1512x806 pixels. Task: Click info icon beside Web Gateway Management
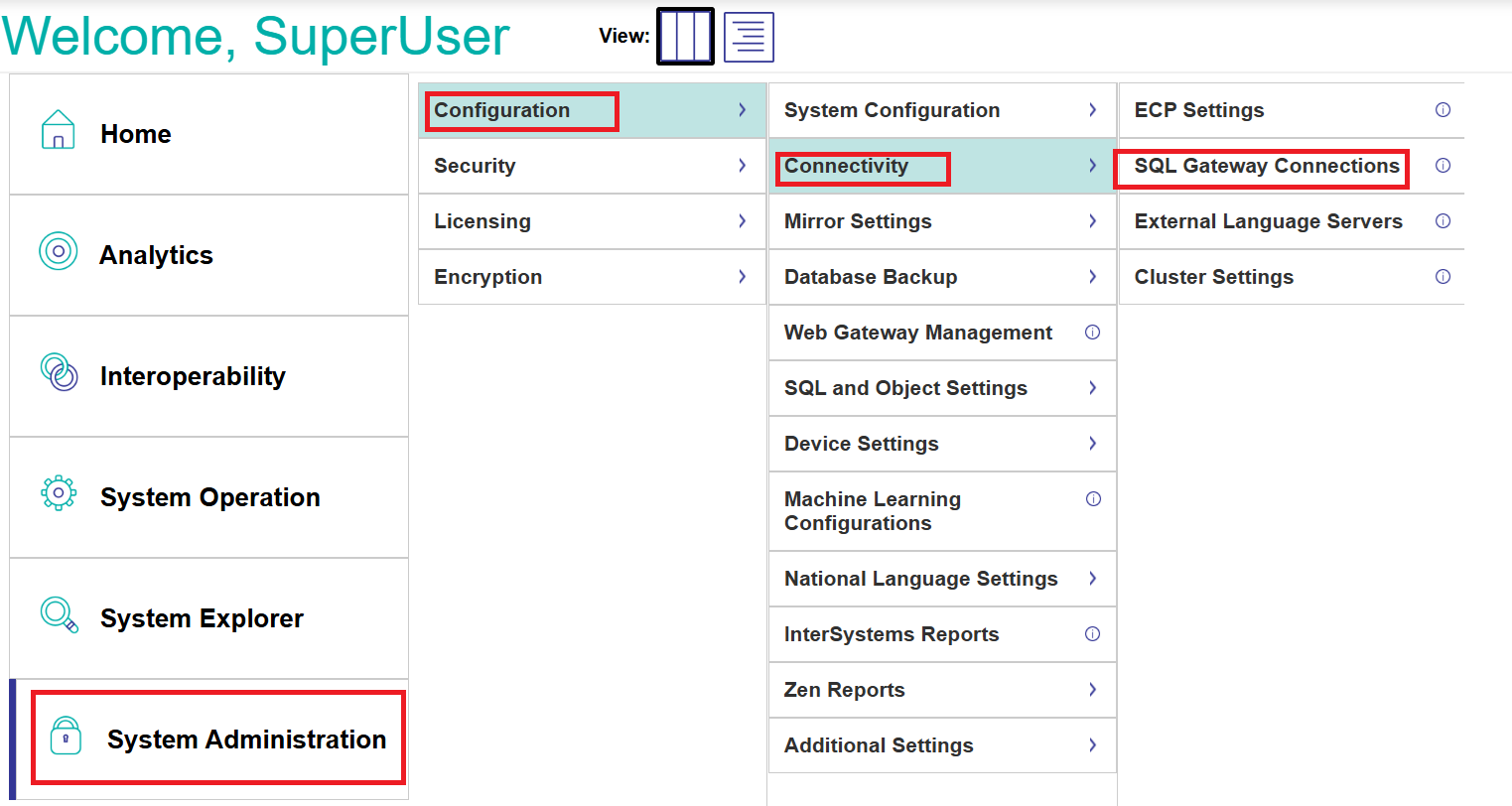pyautogui.click(x=1092, y=333)
